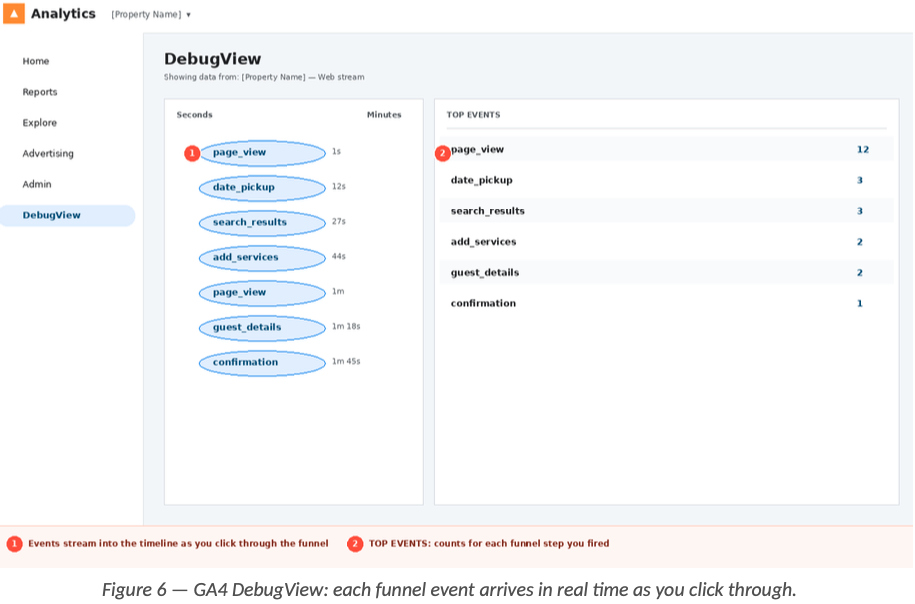915x604 pixels.
Task: Click the red marker 2 badge in Top Events
Action: point(442,153)
